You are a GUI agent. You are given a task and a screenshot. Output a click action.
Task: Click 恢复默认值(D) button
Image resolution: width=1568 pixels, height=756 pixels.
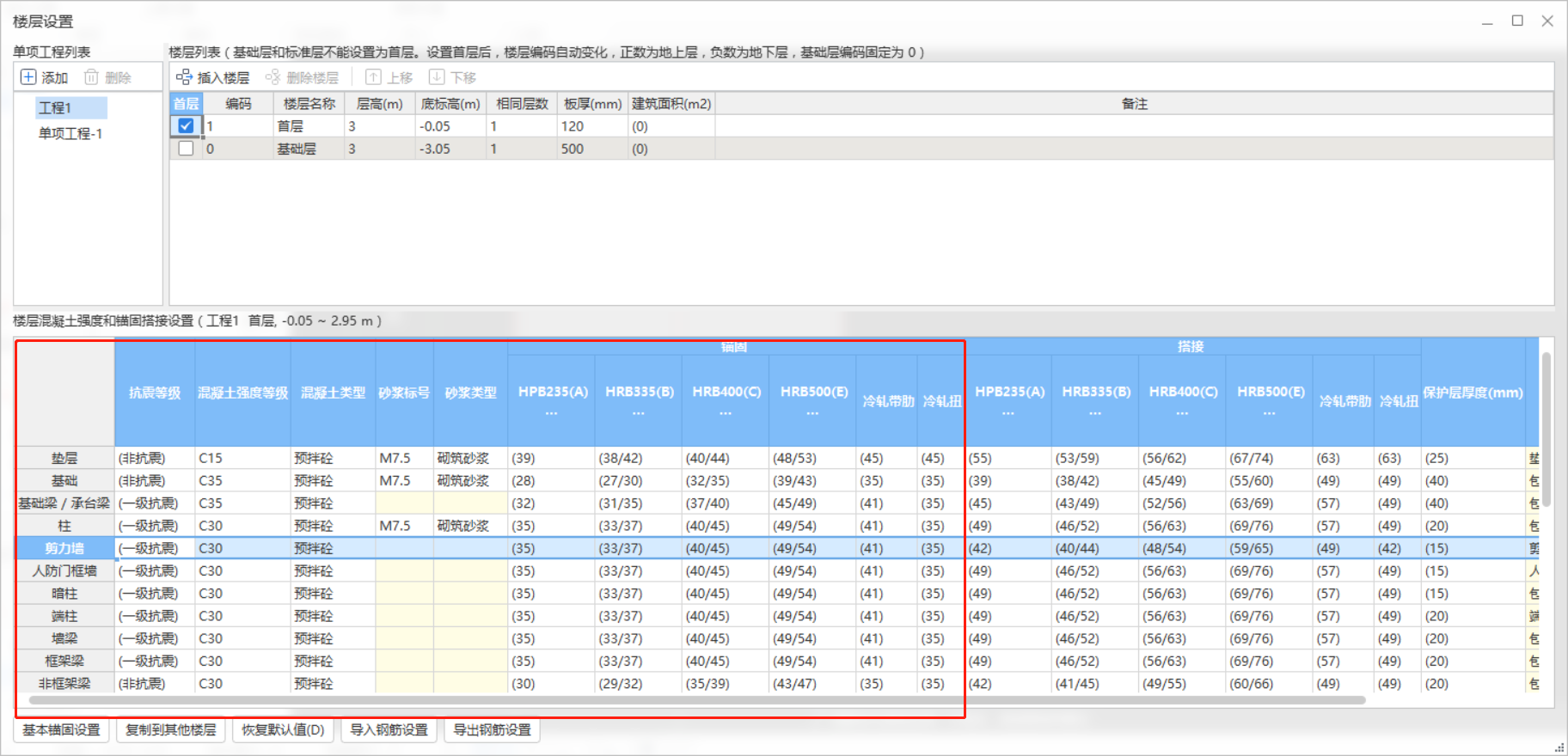pyautogui.click(x=283, y=730)
